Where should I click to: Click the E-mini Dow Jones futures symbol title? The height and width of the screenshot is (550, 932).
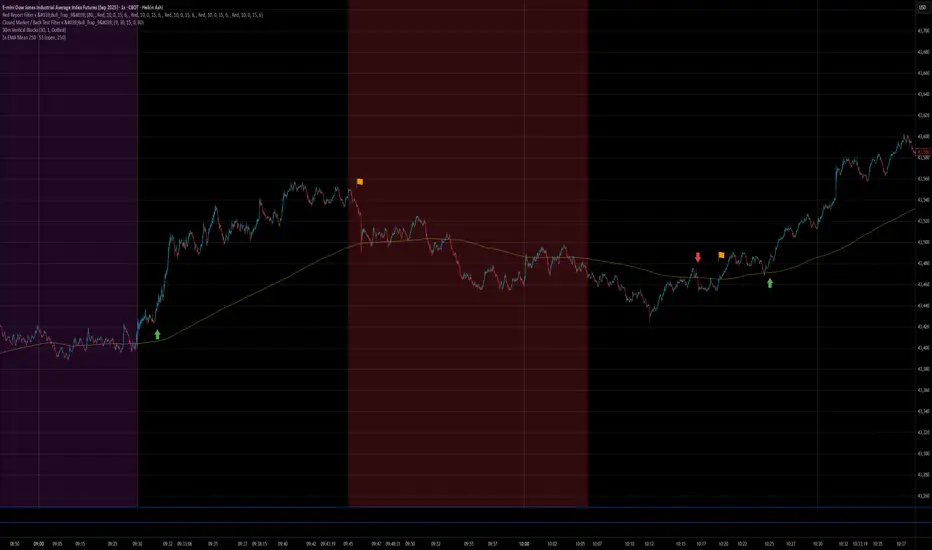point(82,7)
